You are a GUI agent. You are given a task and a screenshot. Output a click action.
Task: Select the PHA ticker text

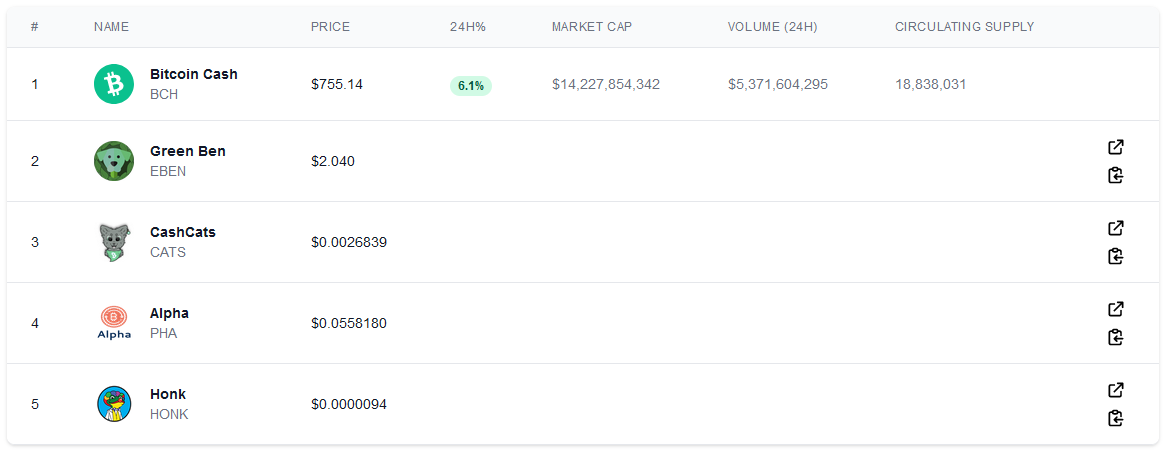tap(163, 333)
